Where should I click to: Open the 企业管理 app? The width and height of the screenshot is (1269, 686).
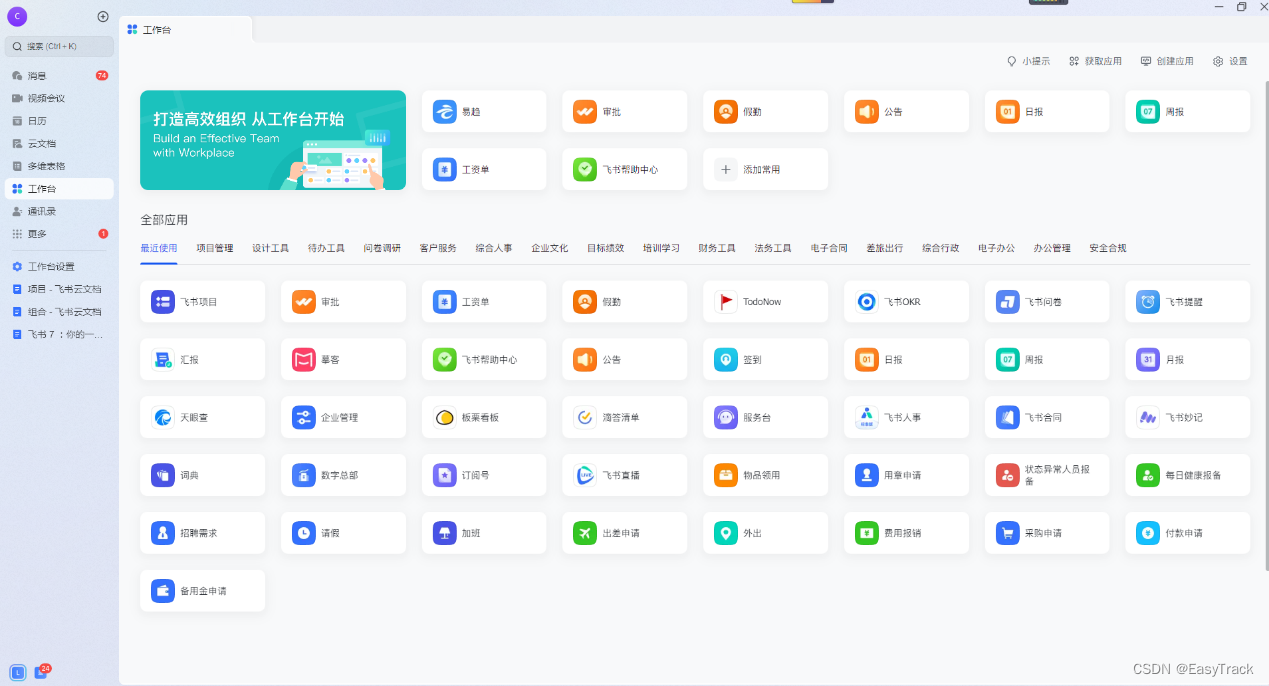[343, 417]
